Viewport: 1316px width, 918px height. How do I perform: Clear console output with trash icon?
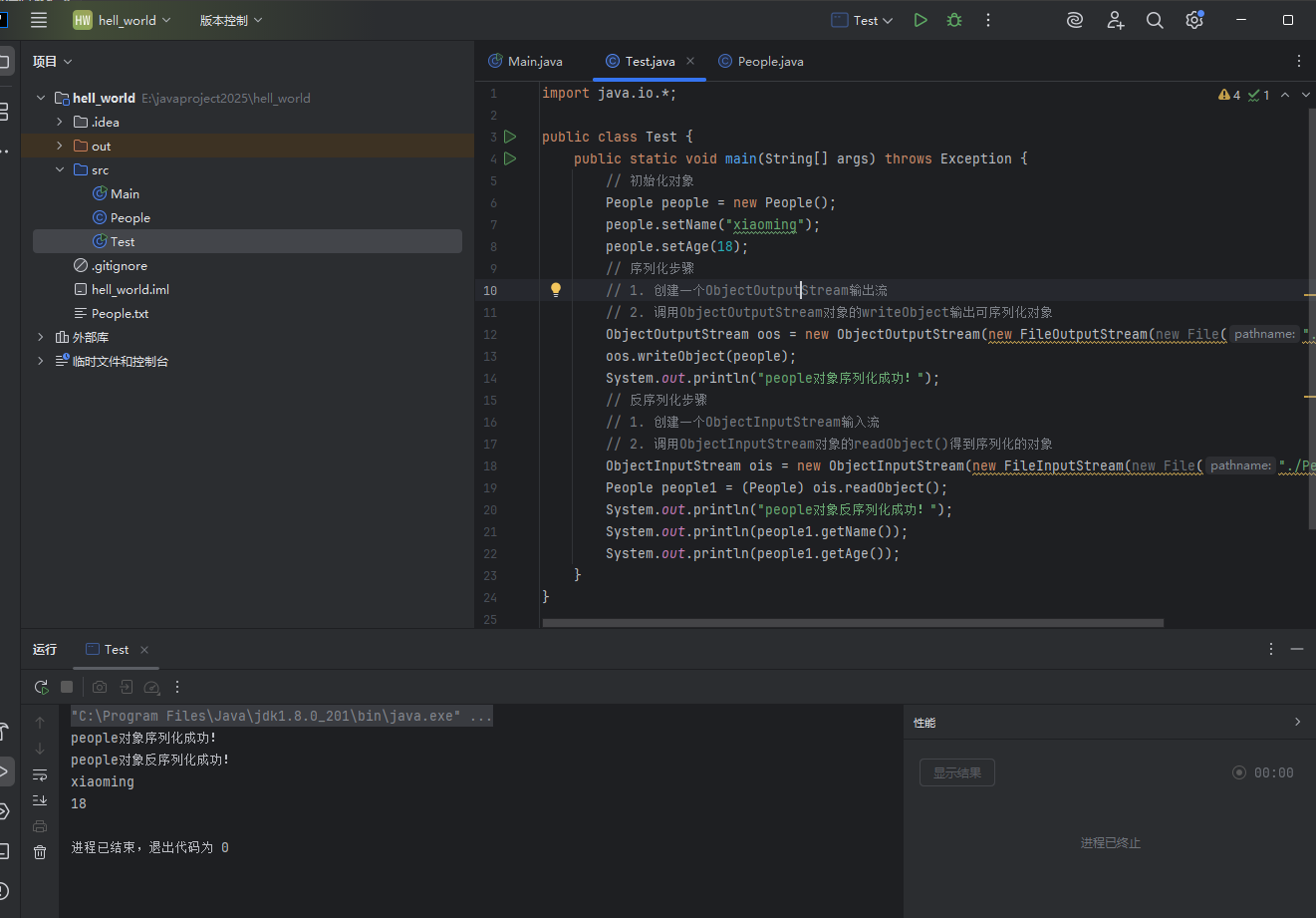point(40,852)
